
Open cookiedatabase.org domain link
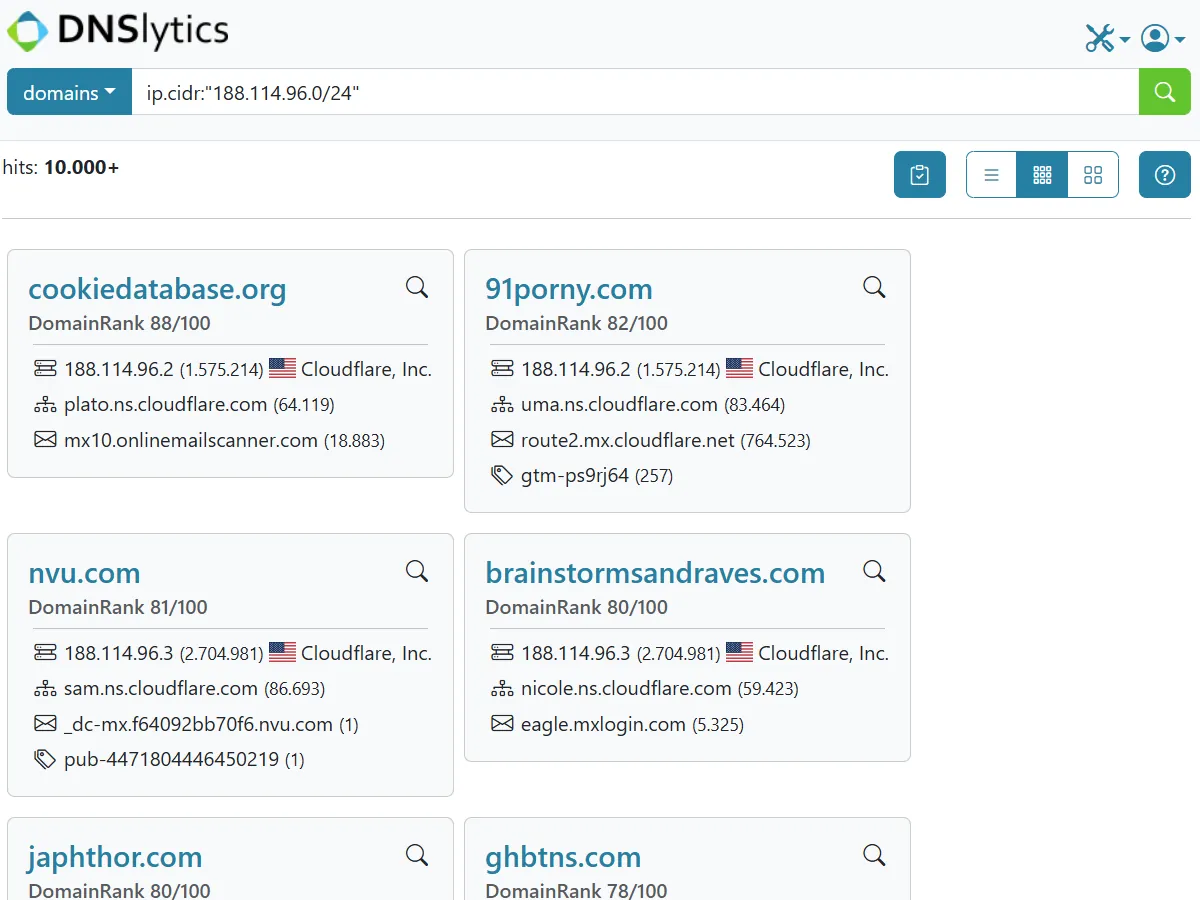[157, 289]
